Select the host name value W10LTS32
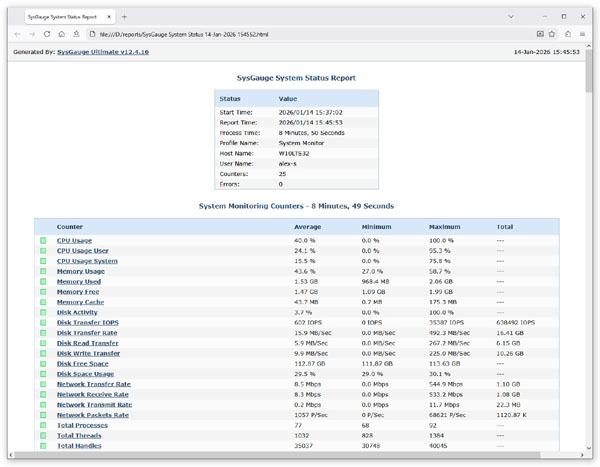Viewport: 600px width, 467px height. point(294,153)
